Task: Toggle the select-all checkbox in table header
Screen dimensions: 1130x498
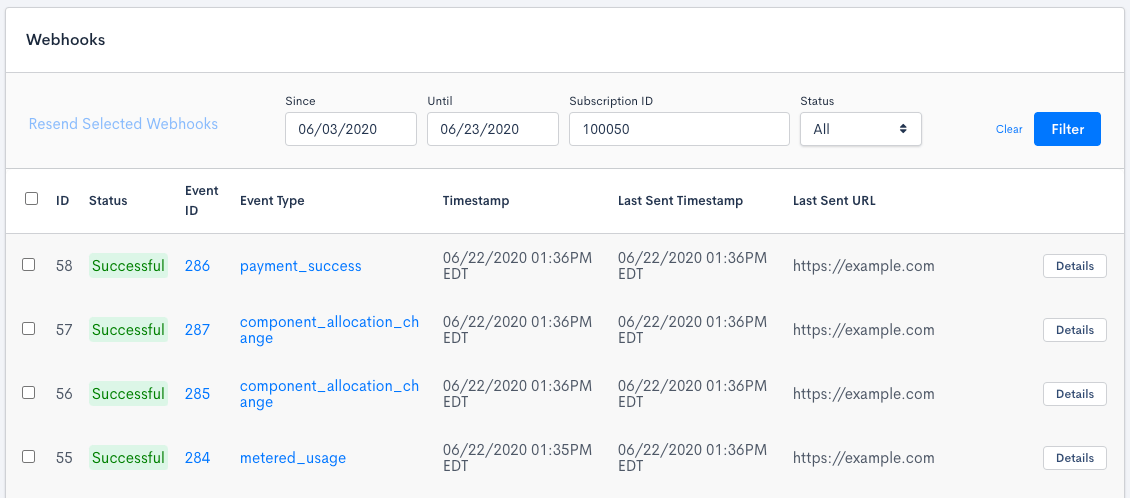Action: [31, 199]
